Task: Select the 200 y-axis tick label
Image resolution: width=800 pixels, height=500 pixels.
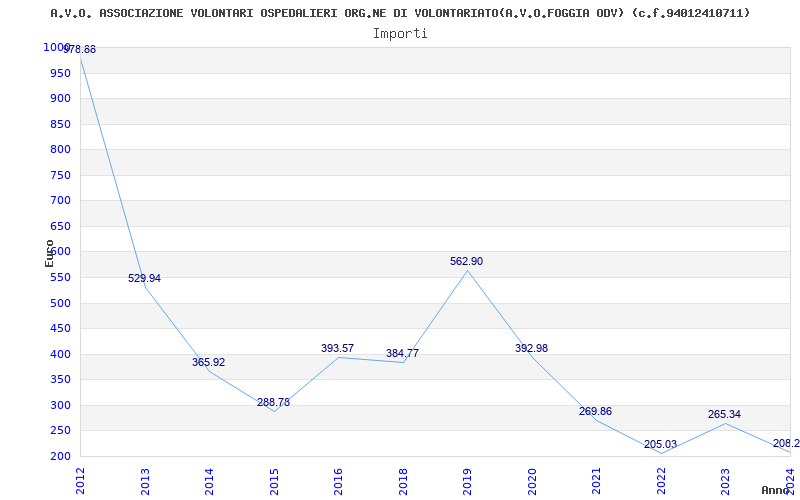Action: 61,456
